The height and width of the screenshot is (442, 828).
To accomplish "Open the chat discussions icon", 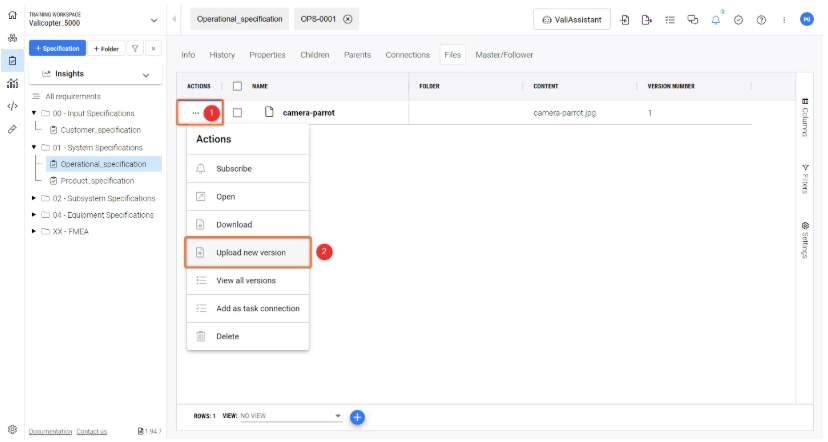I will point(692,20).
